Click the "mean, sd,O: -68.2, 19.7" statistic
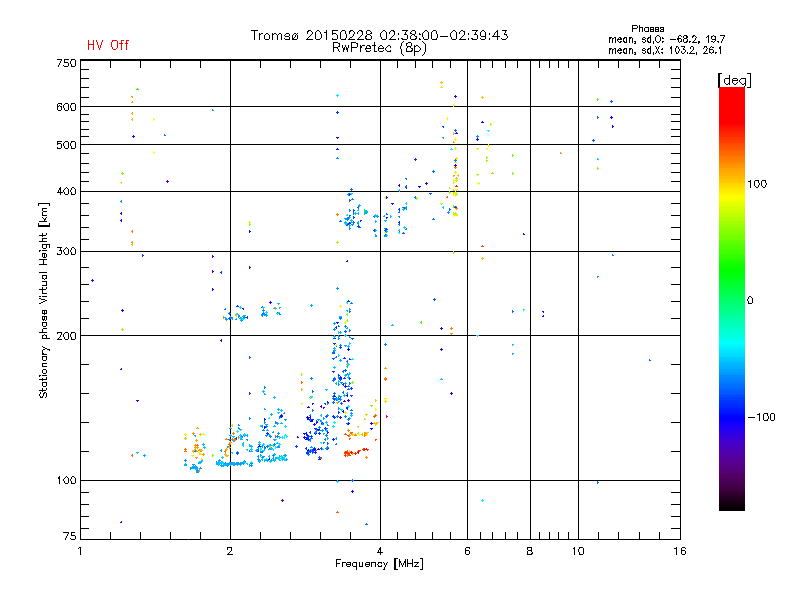 pos(658,39)
